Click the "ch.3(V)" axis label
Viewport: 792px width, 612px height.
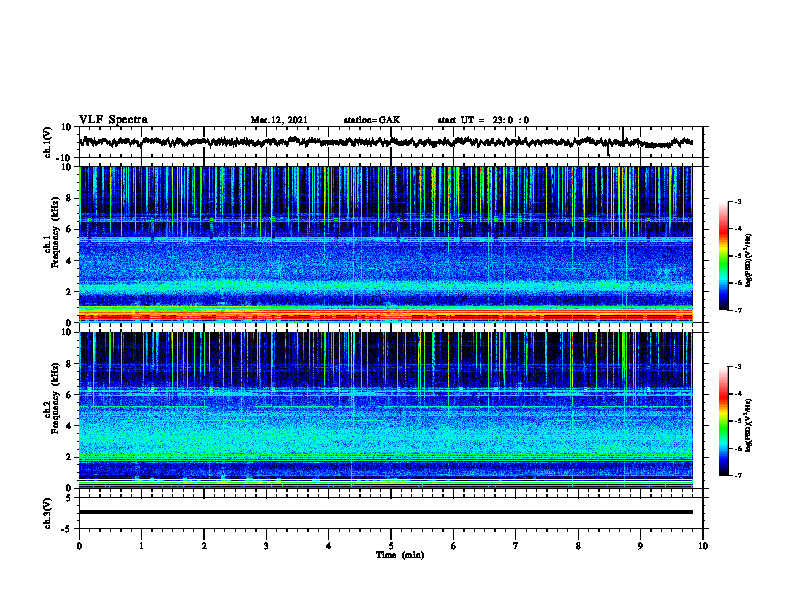click(x=48, y=513)
